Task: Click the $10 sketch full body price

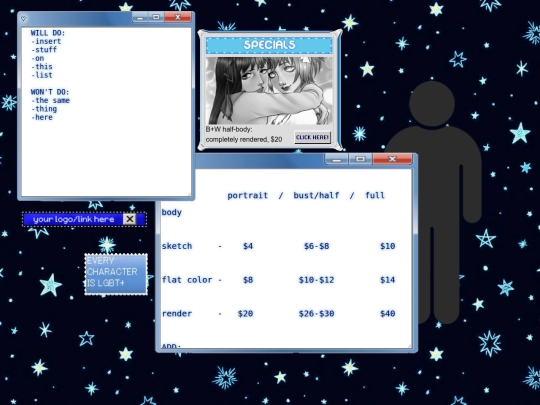Action: coord(387,246)
